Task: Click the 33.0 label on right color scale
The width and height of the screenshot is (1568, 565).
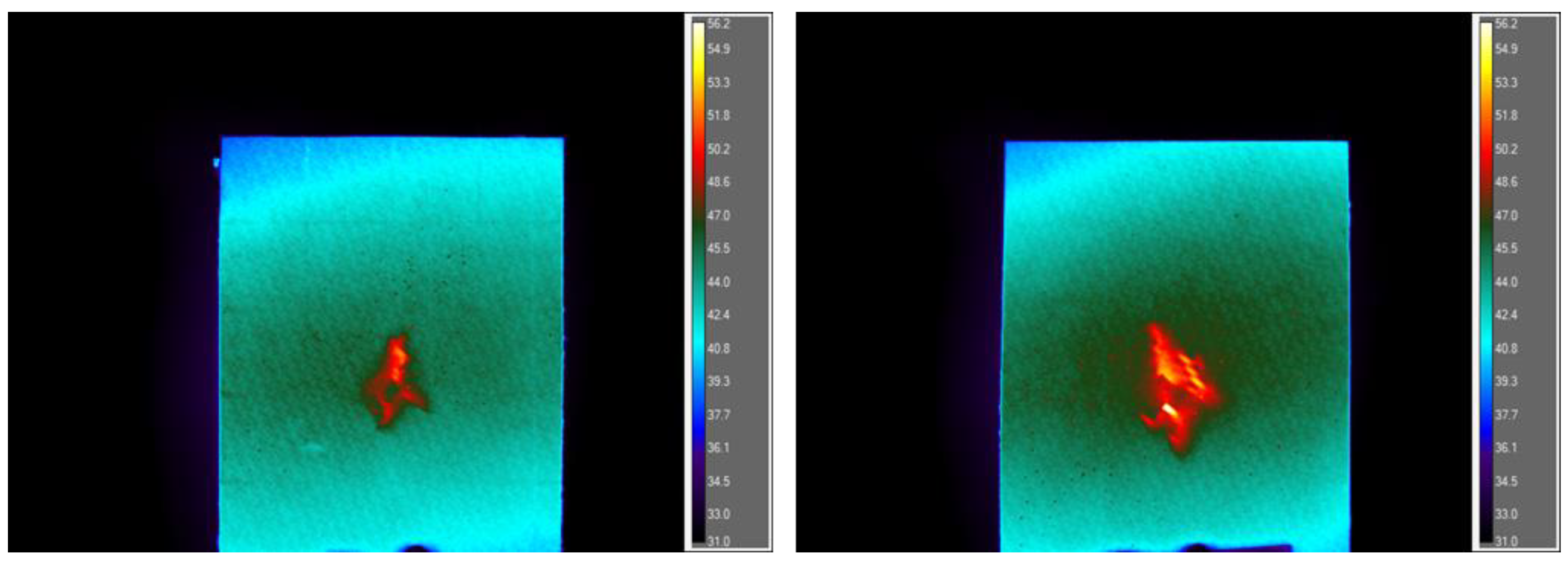Action: pos(1506,514)
